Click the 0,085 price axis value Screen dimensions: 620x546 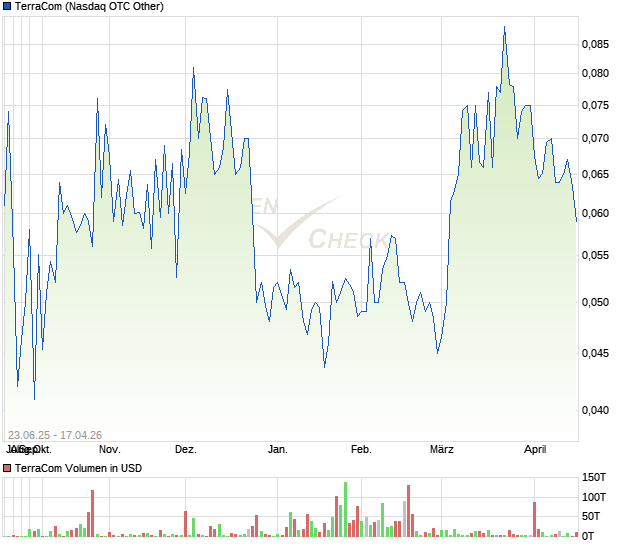pos(595,44)
